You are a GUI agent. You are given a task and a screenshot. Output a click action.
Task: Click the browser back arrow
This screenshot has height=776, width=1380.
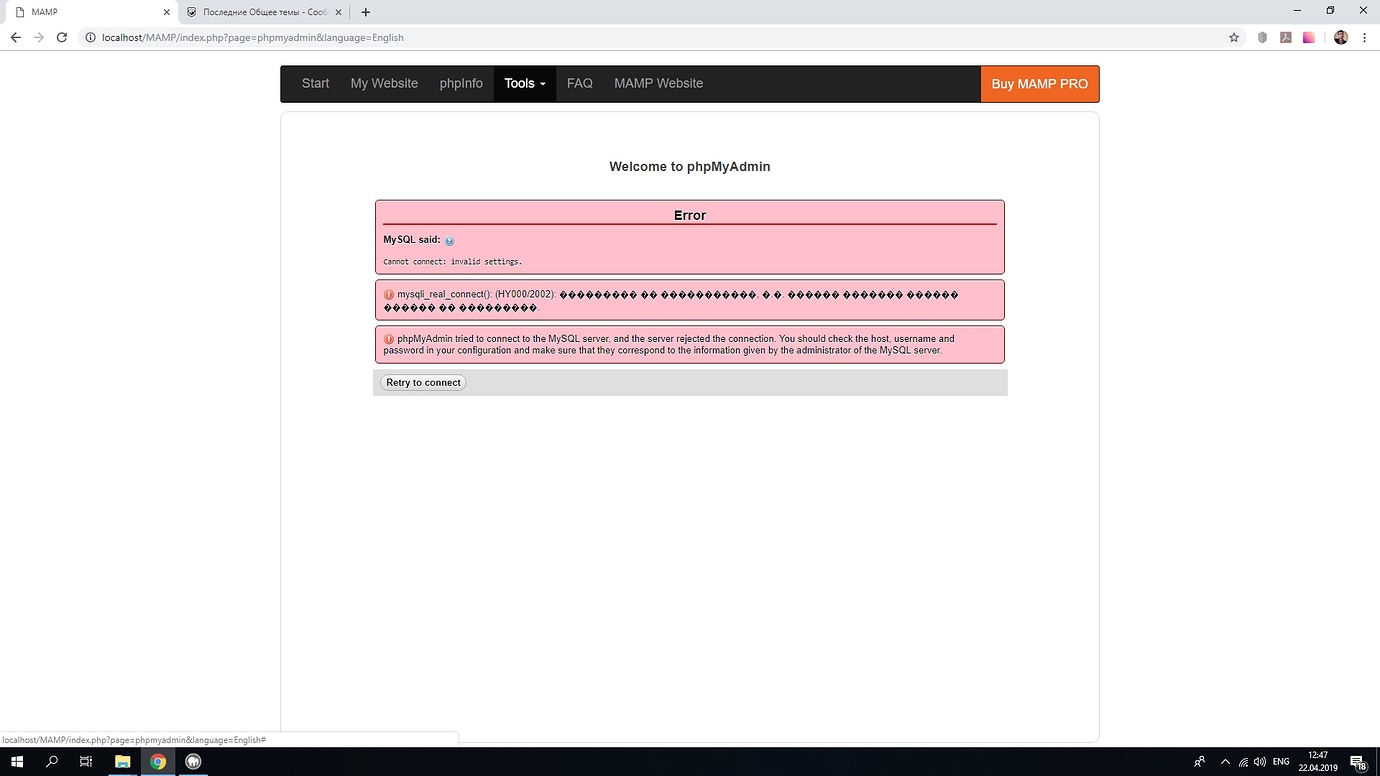tap(15, 37)
